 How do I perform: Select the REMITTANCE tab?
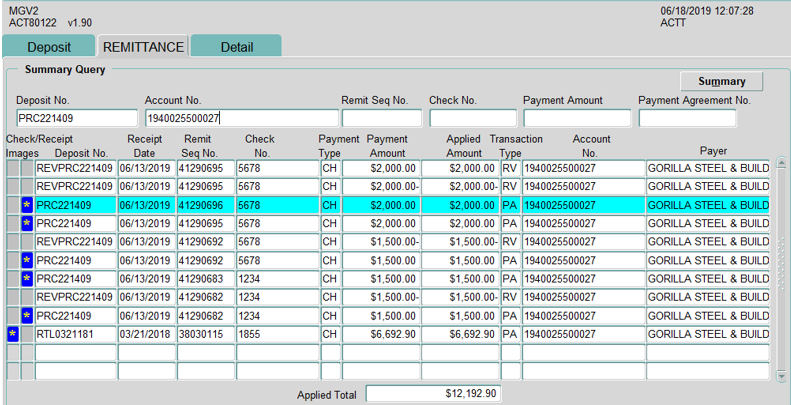pos(143,47)
